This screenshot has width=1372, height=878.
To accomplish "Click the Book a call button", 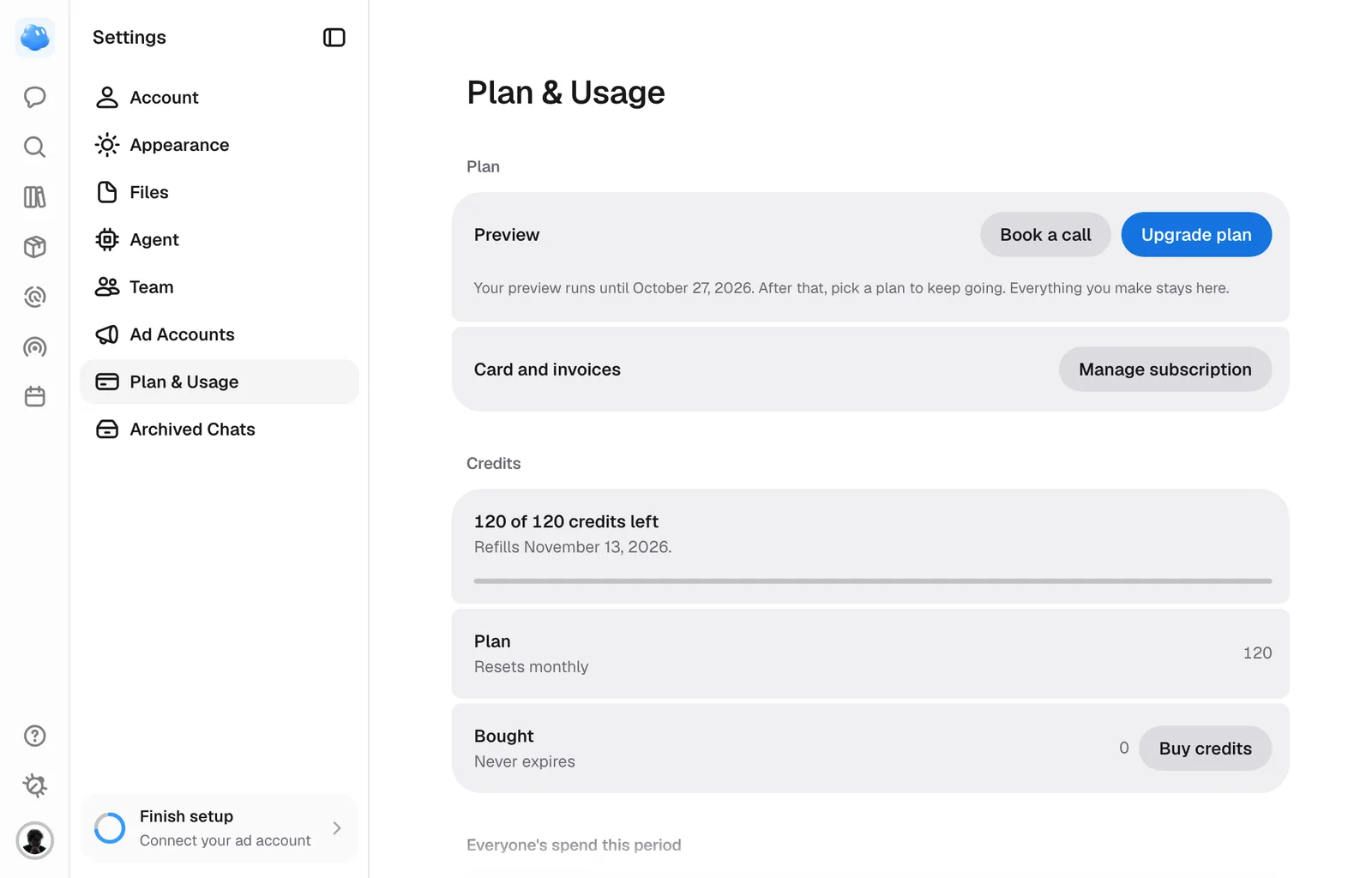I will 1045,235.
